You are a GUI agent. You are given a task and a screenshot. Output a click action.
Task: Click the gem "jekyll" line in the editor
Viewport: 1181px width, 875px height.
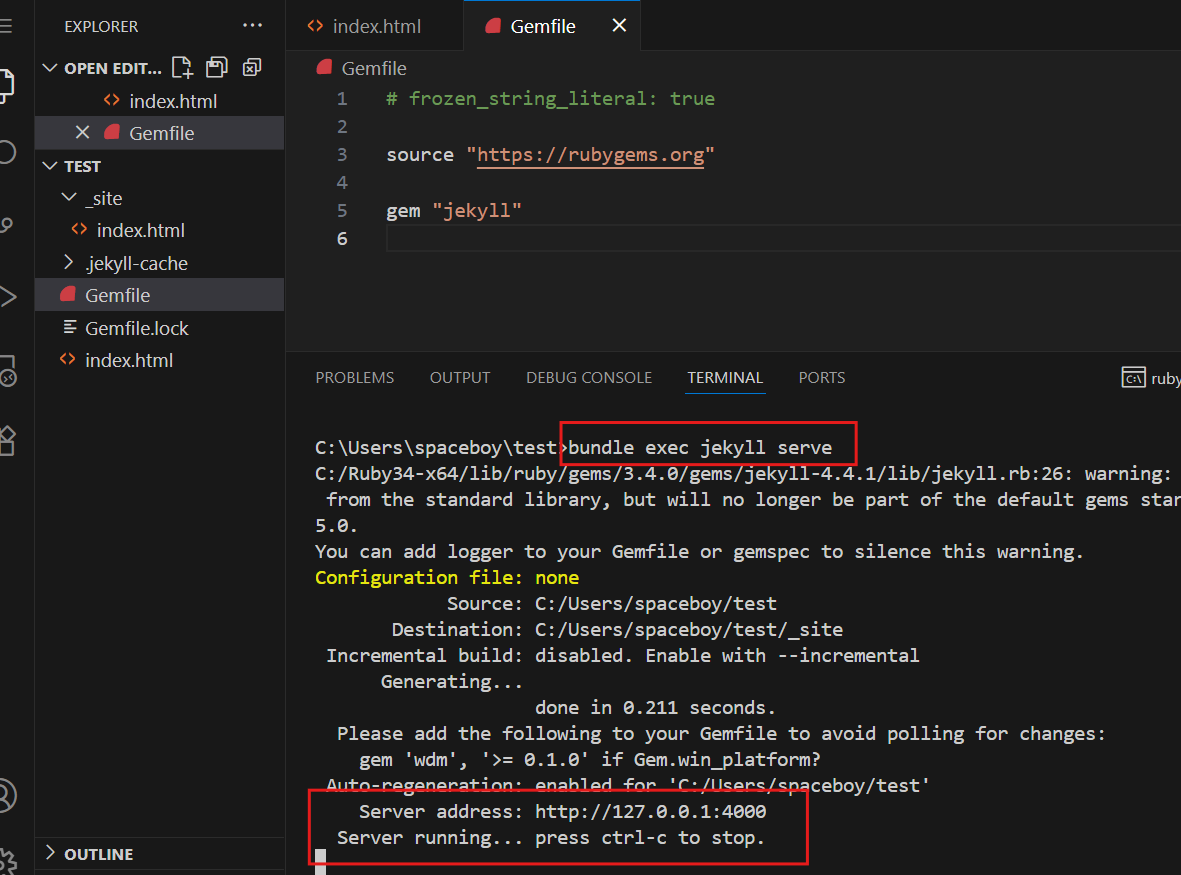point(454,211)
